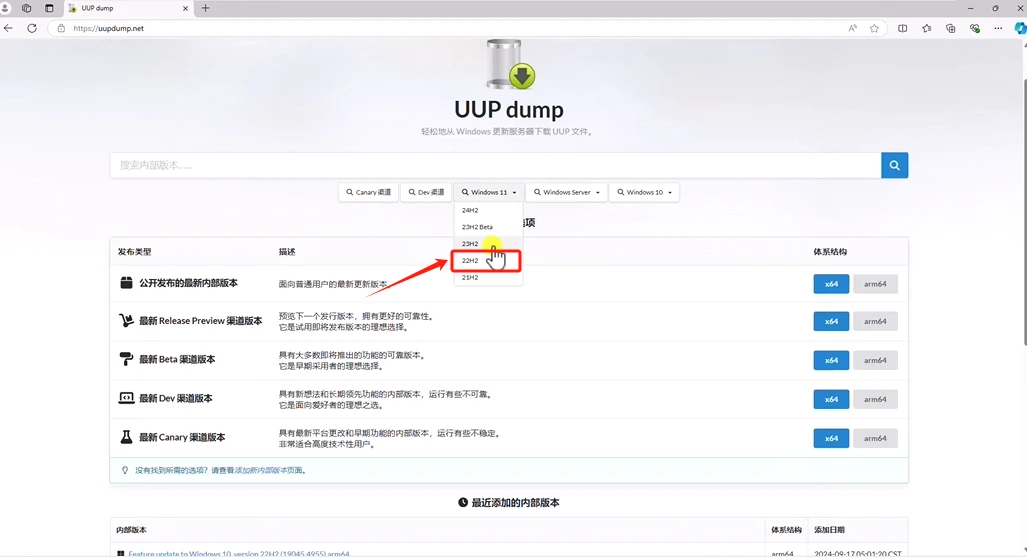Toggle vertical tabs icon
This screenshot has width=1027, height=557.
click(x=49, y=9)
